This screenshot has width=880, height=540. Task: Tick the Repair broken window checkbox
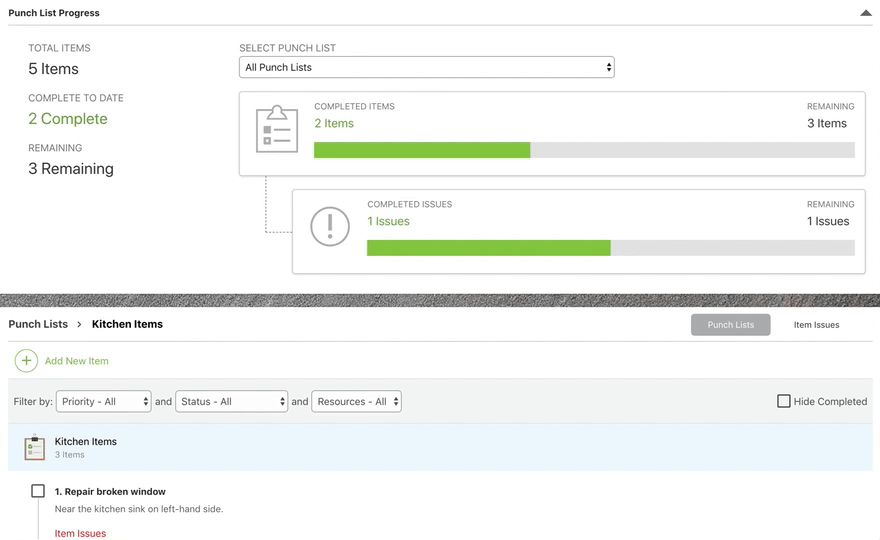tap(38, 491)
